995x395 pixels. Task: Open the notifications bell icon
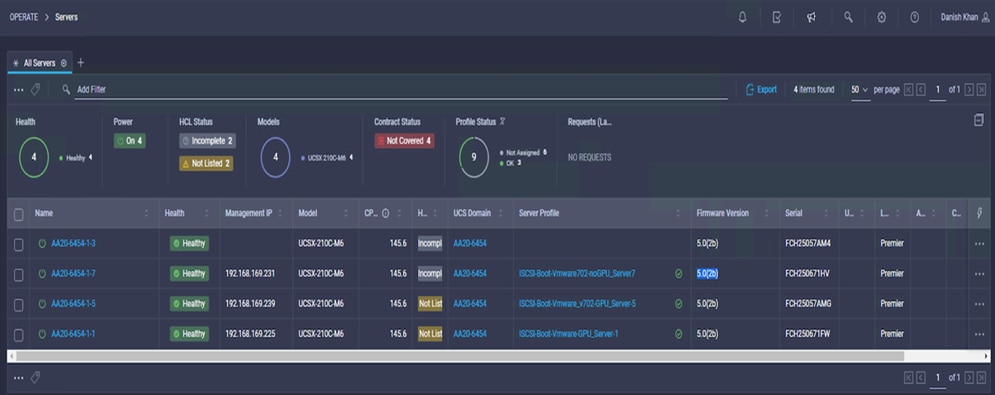point(742,18)
